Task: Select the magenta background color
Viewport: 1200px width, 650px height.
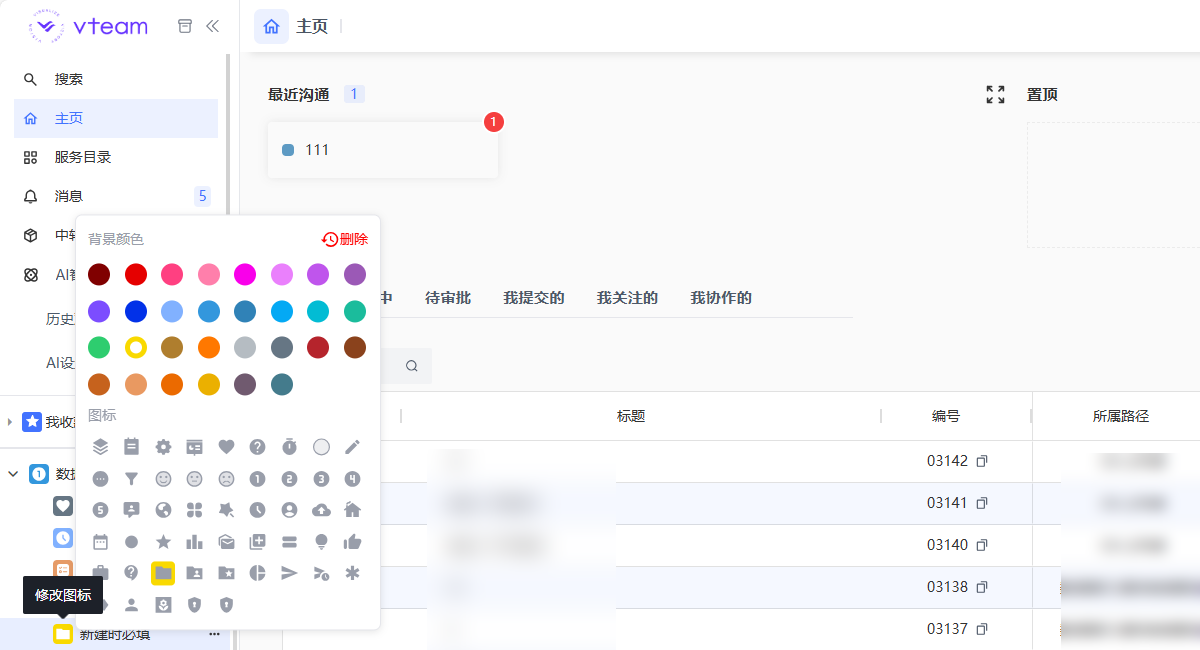Action: (x=245, y=274)
